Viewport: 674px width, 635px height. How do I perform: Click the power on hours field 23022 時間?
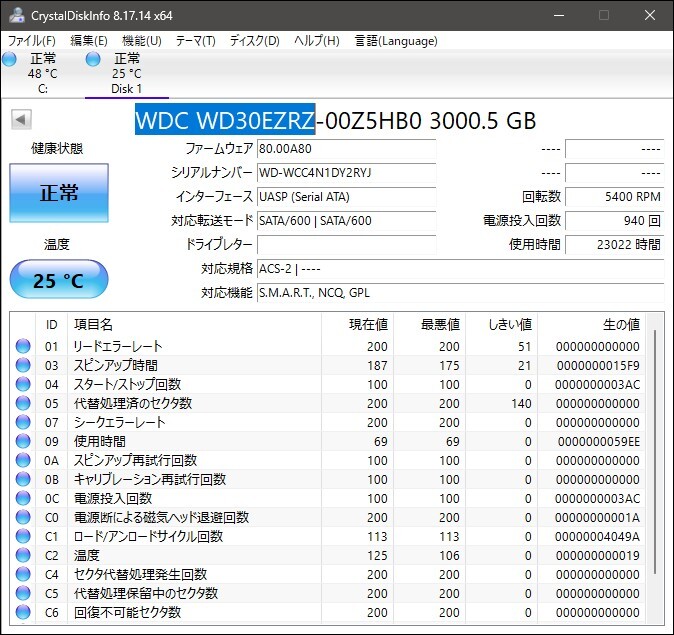615,245
